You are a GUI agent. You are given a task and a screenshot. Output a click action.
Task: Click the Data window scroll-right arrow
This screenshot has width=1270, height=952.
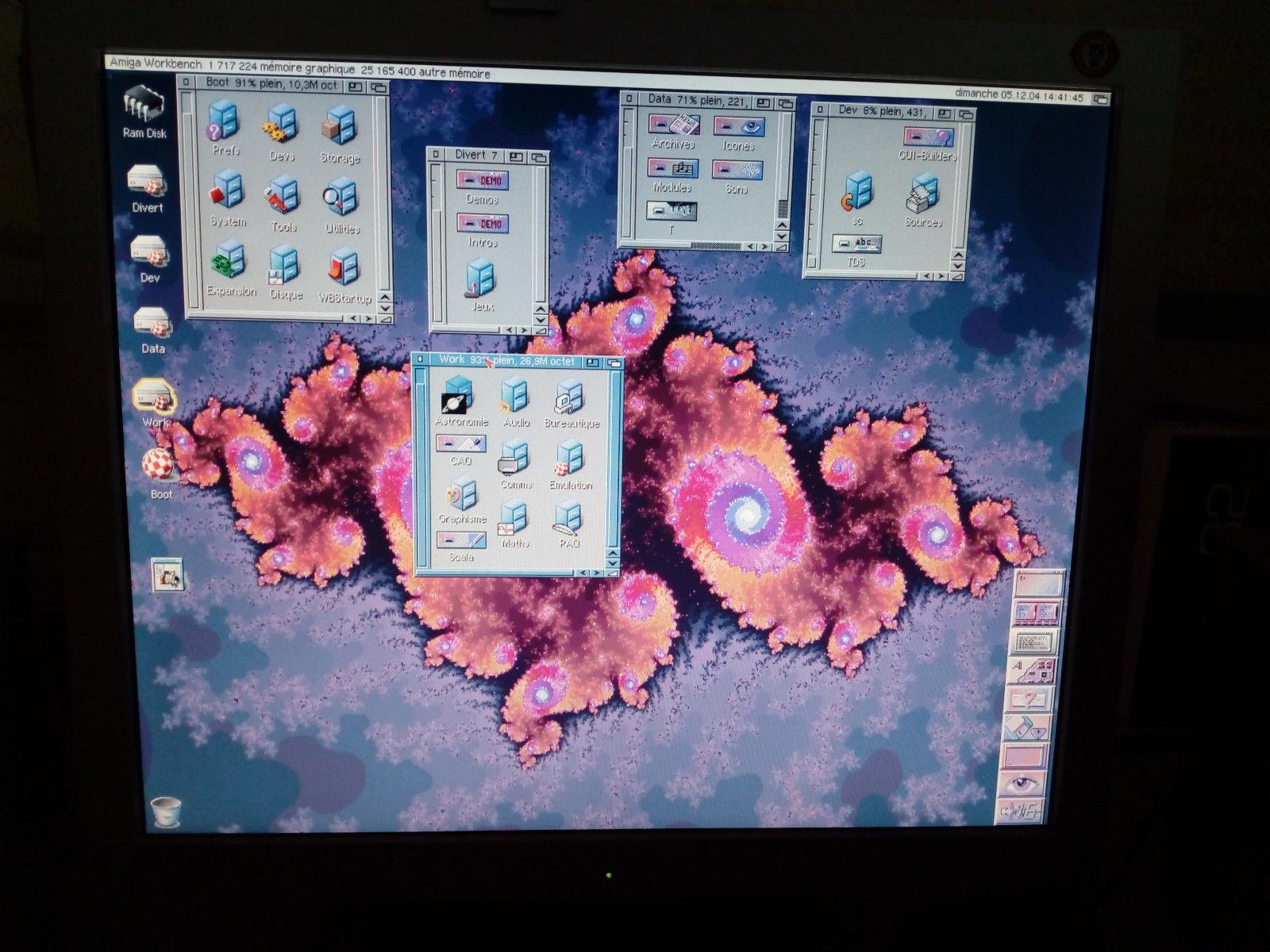click(765, 248)
